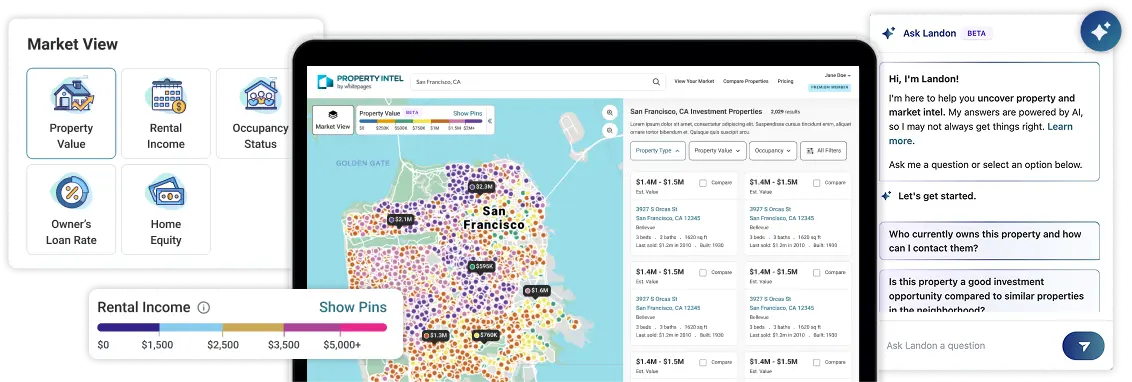Open the Market View layers button on map
1132x382 pixels.
pyautogui.click(x=333, y=120)
